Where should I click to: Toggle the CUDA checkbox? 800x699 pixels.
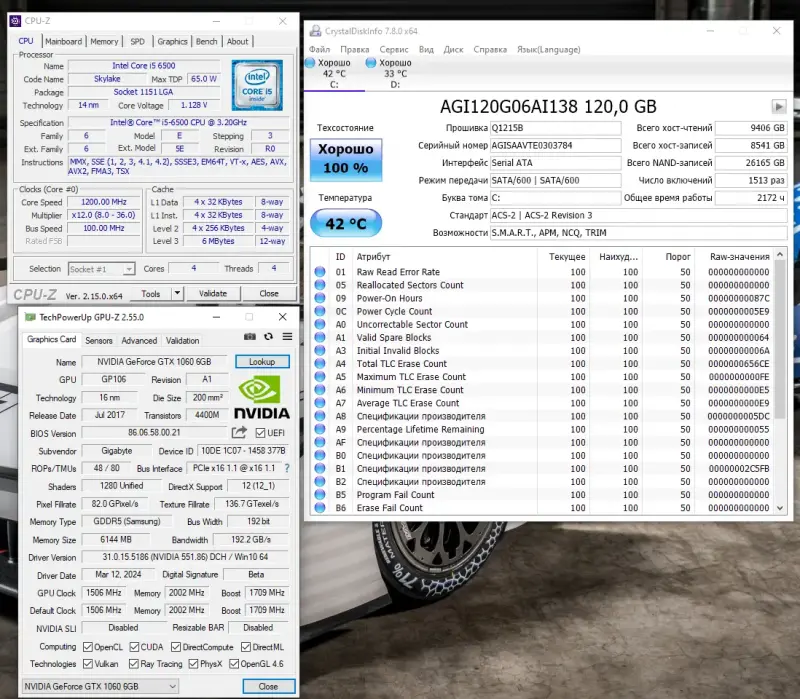(x=134, y=647)
